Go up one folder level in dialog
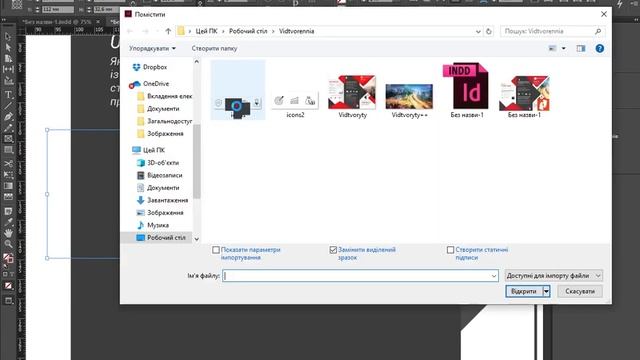 coord(168,31)
